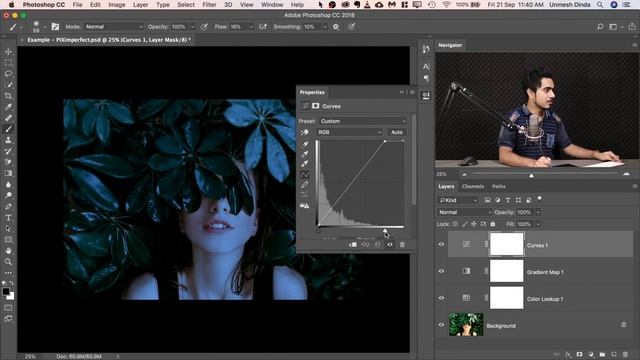
Task: Create new fill or adjustment layer icon
Action: (x=591, y=354)
